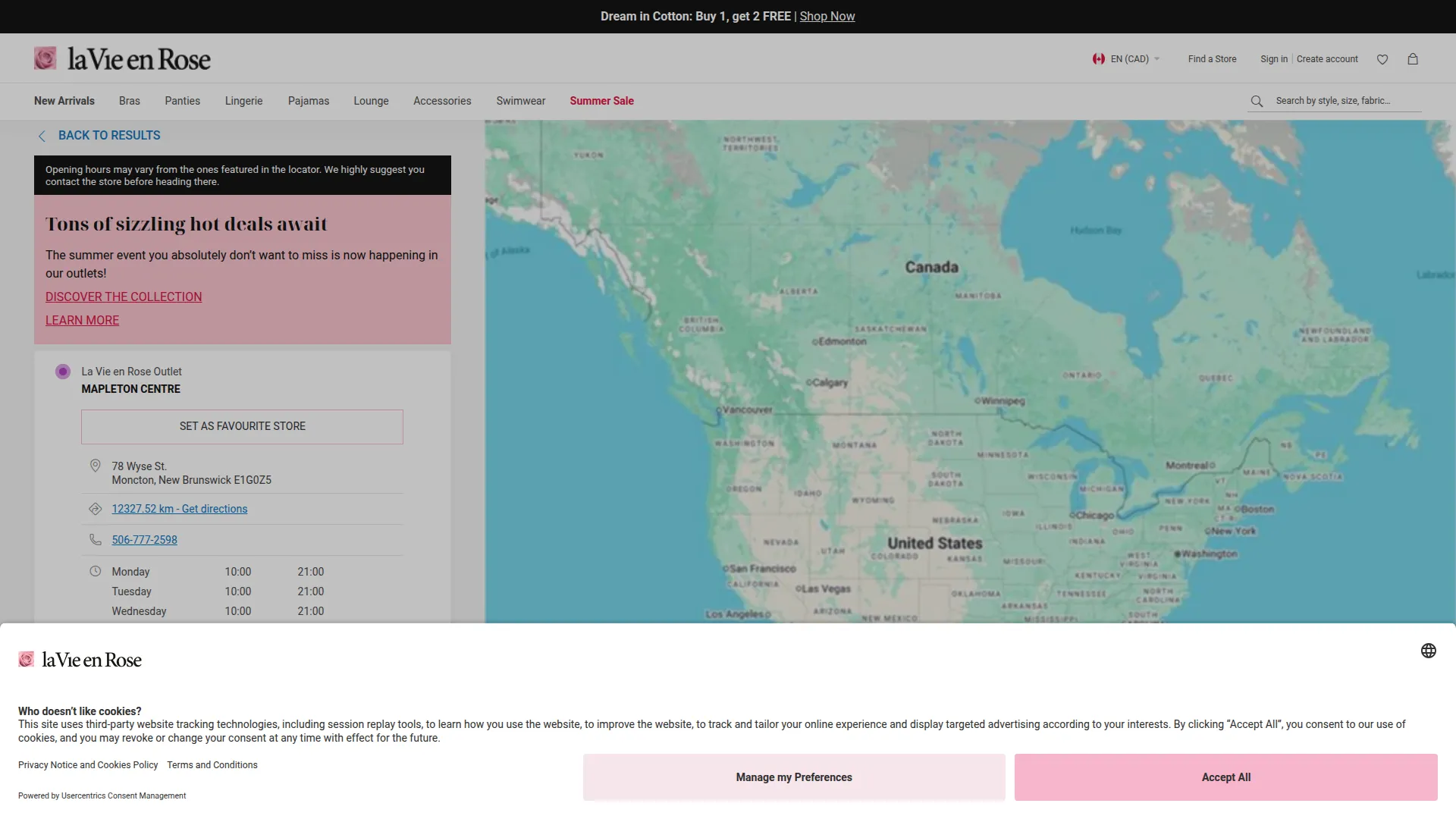Open the Swimwear menu
Image resolution: width=1456 pixels, height=819 pixels.
pos(521,101)
